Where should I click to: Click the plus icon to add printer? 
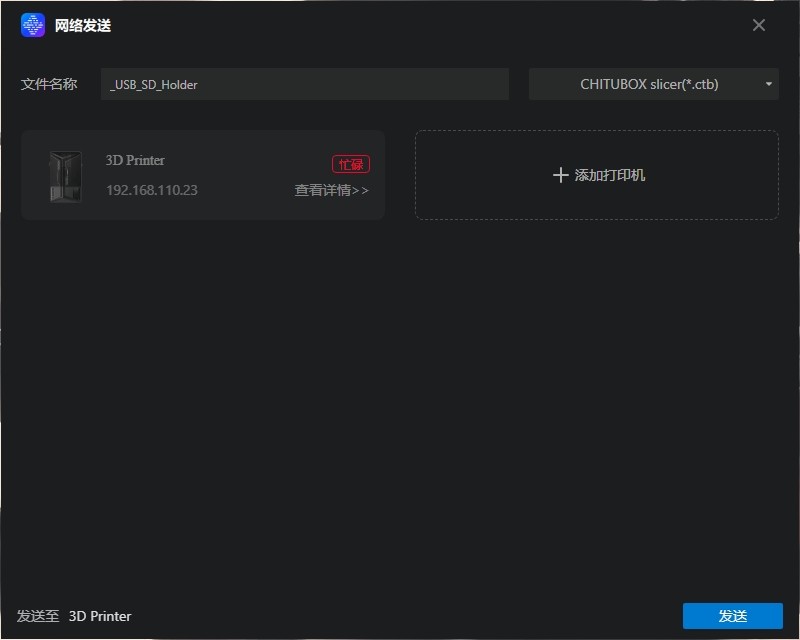(560, 175)
